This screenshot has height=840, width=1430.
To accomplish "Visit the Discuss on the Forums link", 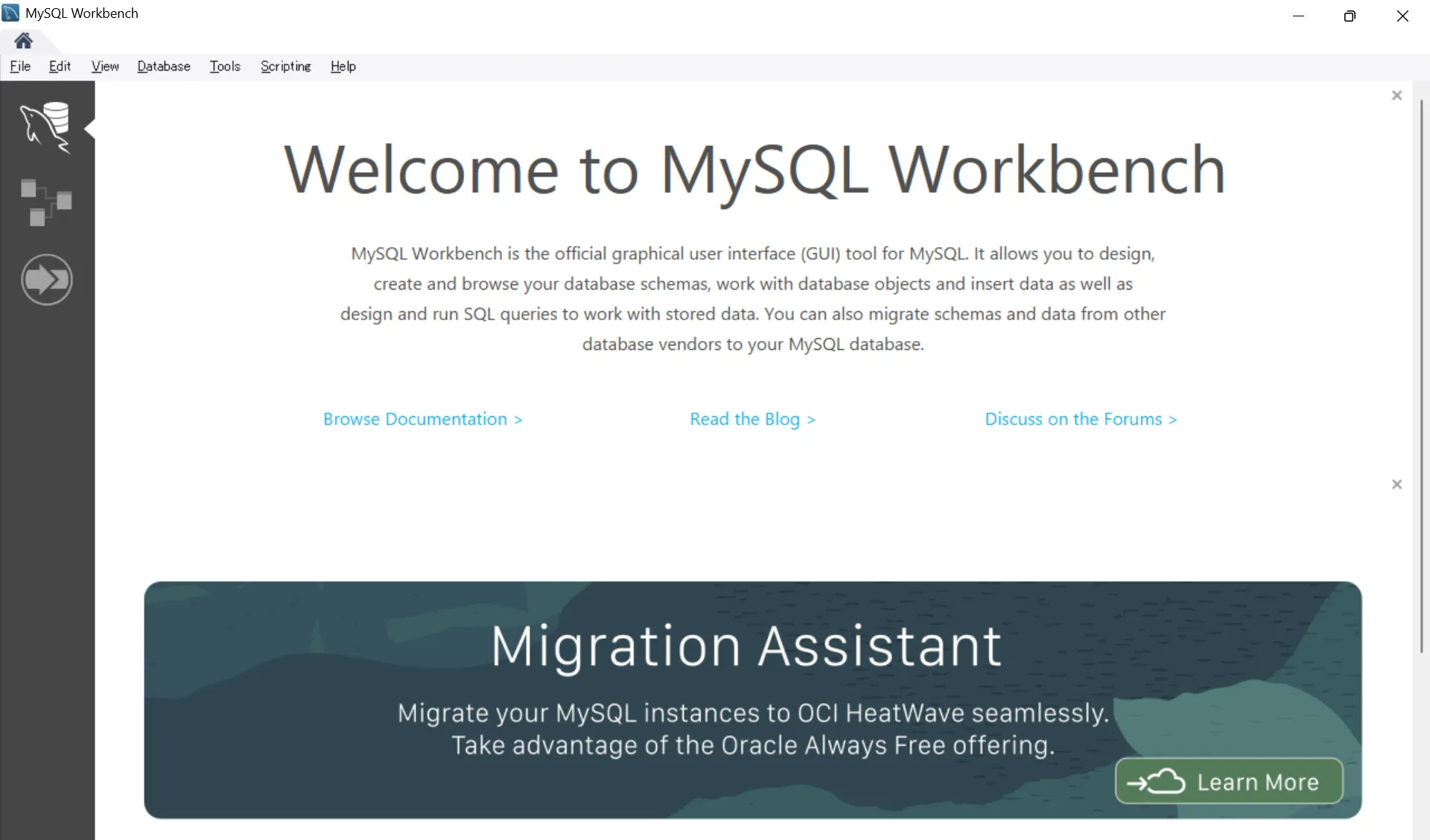I will pos(1081,419).
